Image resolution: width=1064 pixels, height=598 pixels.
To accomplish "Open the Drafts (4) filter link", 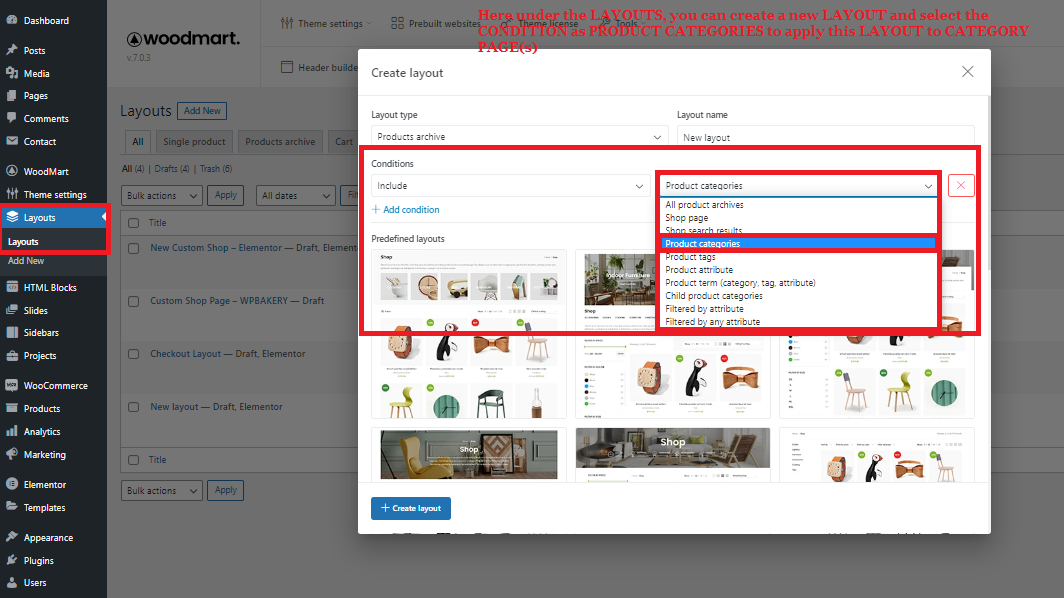I will click(172, 168).
